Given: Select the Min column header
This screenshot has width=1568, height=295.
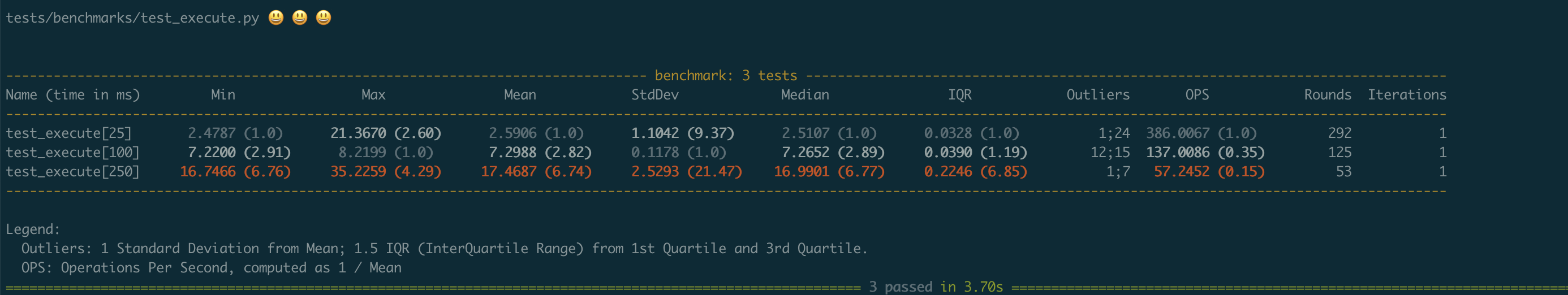Looking at the screenshot, I should (223, 95).
